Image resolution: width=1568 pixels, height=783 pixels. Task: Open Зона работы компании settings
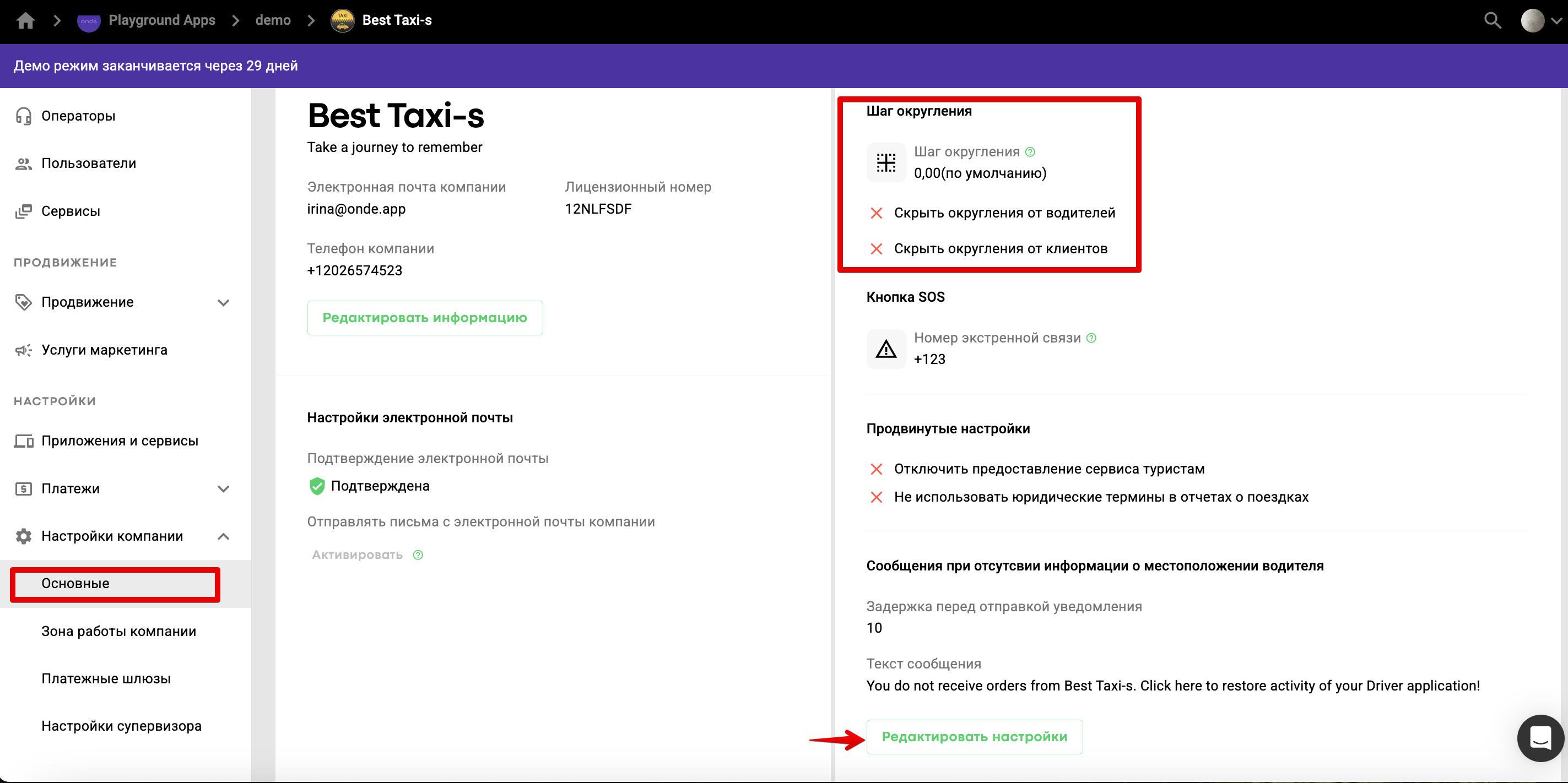(118, 632)
